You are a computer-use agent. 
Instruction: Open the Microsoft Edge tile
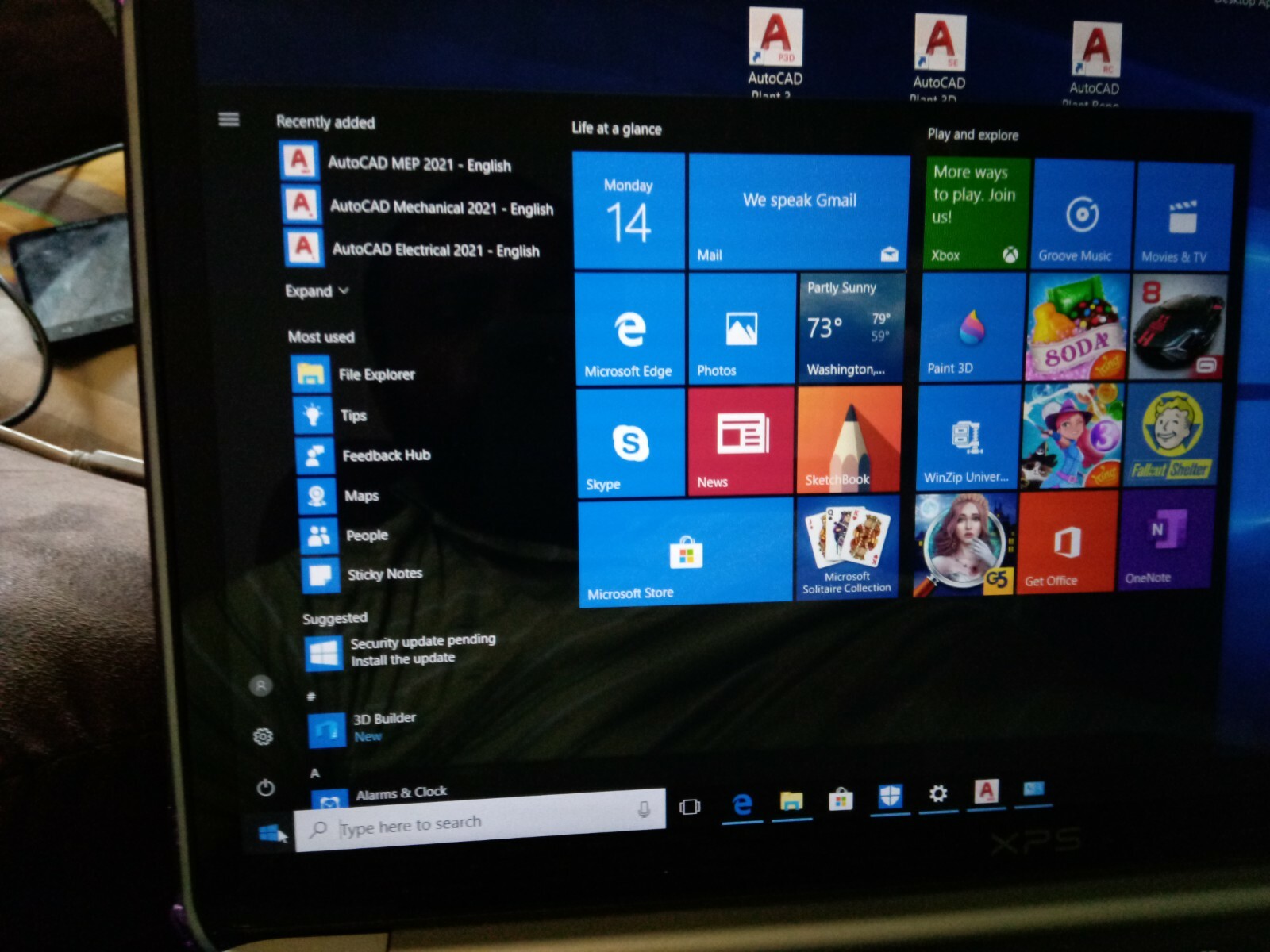(629, 328)
